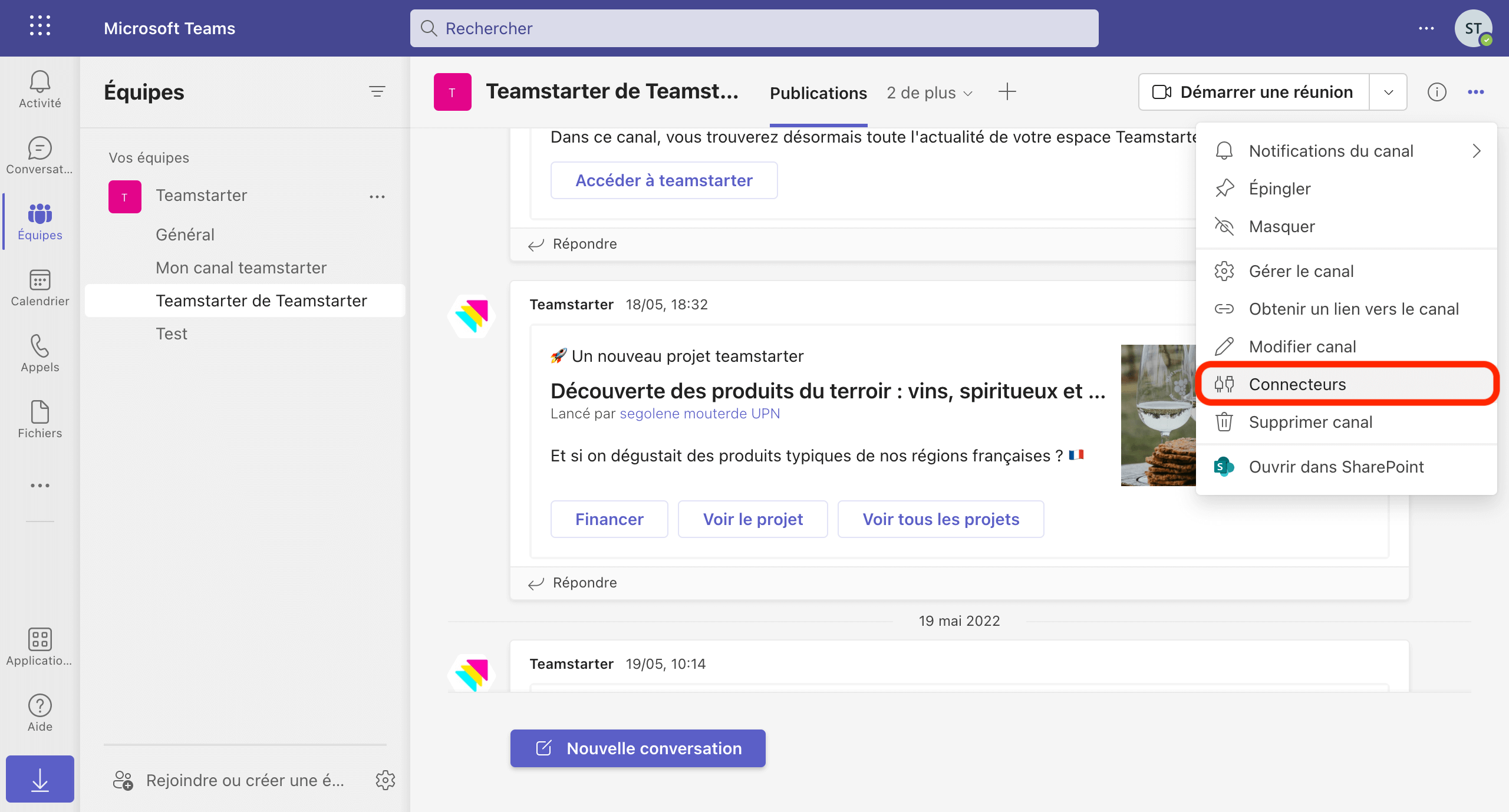1509x812 pixels.
Task: Click the project title Découverte des produits
Action: [x=828, y=391]
